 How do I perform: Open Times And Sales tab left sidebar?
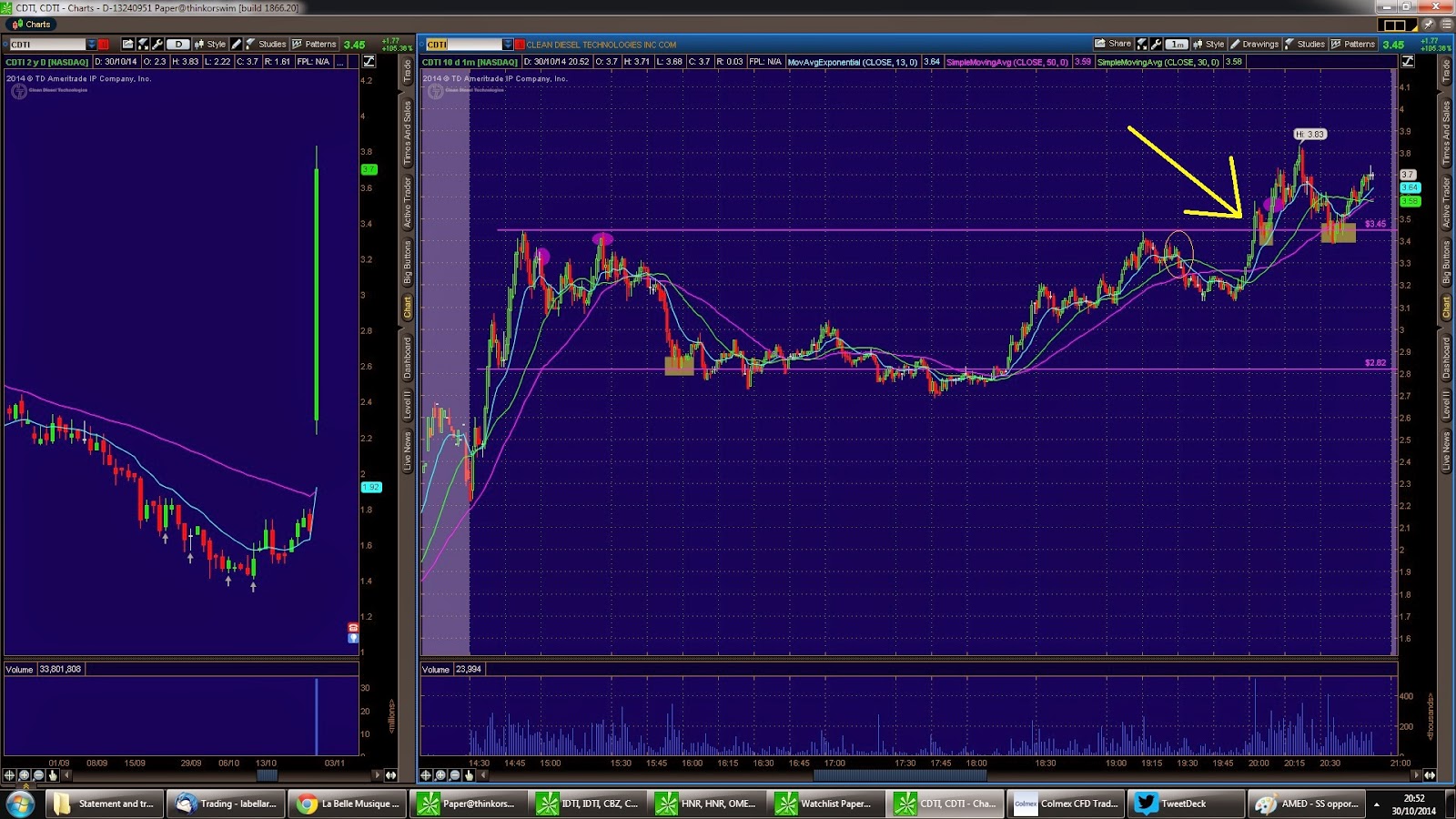(x=408, y=133)
